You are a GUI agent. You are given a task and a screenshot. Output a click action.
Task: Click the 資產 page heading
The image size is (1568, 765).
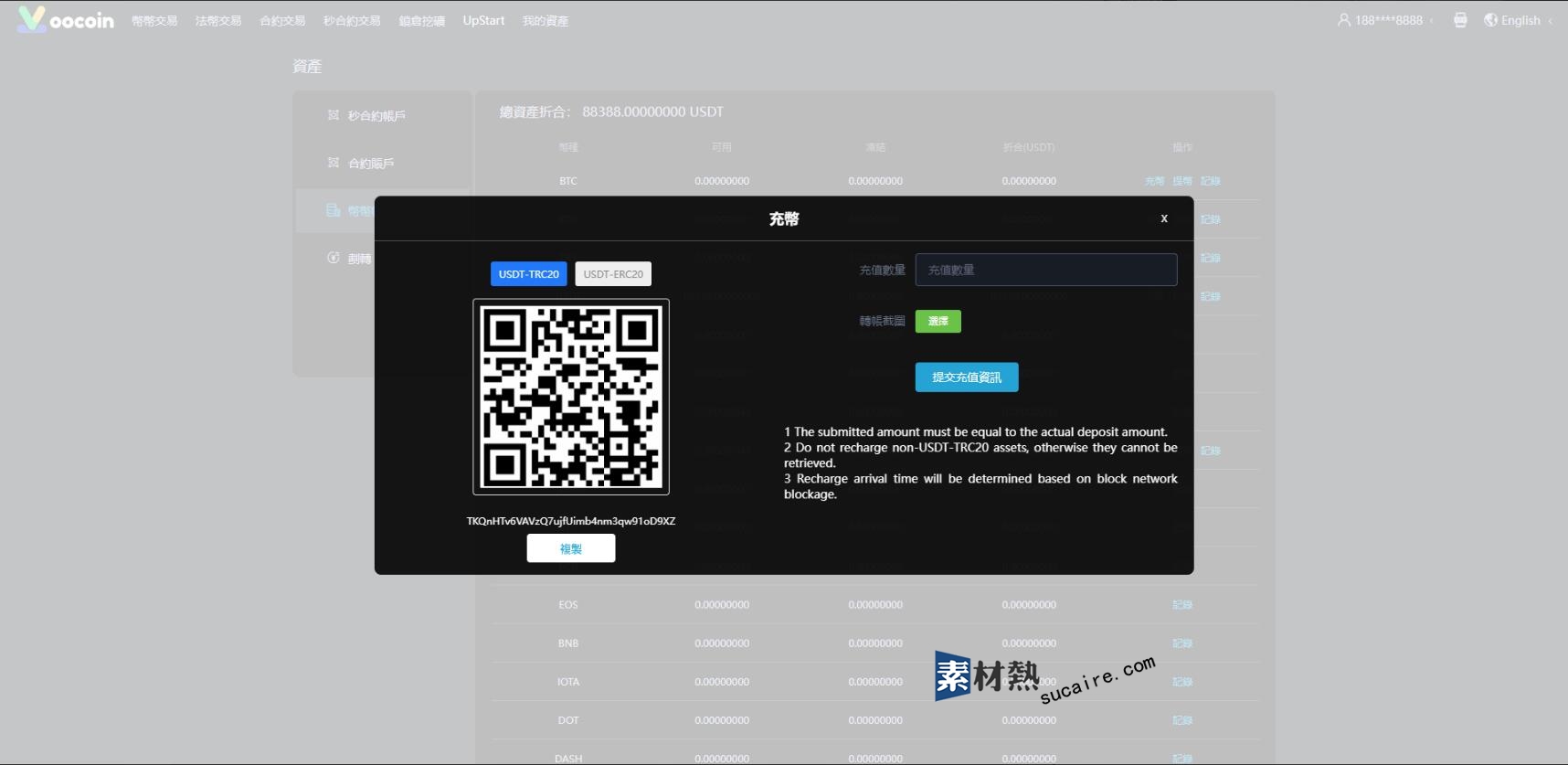[x=307, y=67]
